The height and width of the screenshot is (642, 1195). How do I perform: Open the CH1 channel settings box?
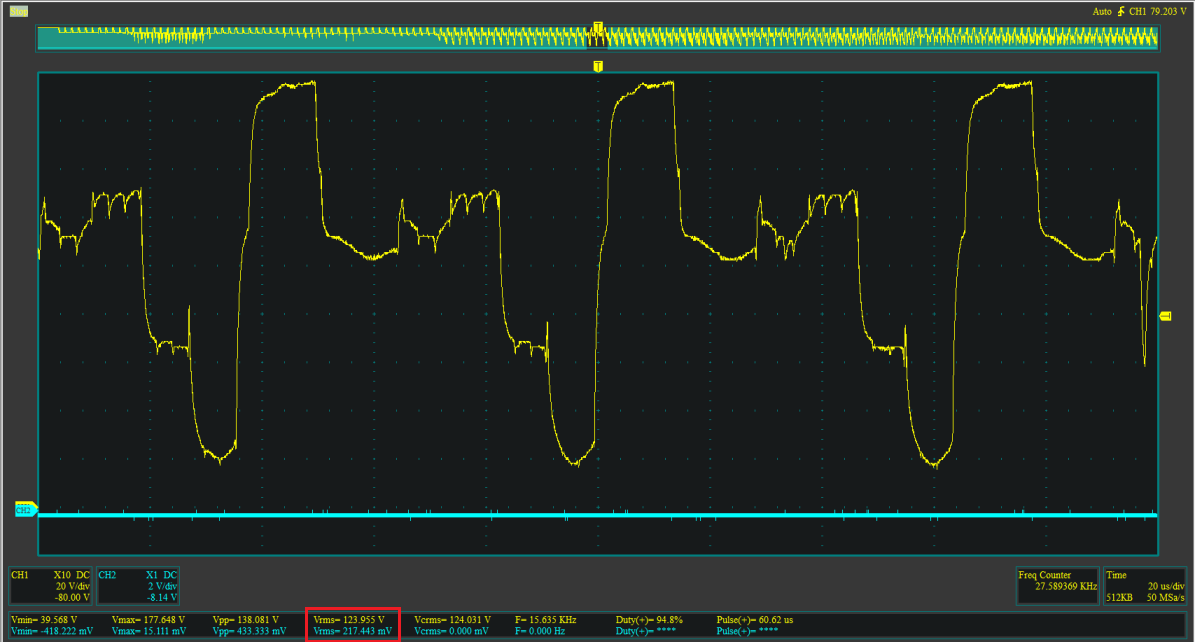[x=50, y=586]
